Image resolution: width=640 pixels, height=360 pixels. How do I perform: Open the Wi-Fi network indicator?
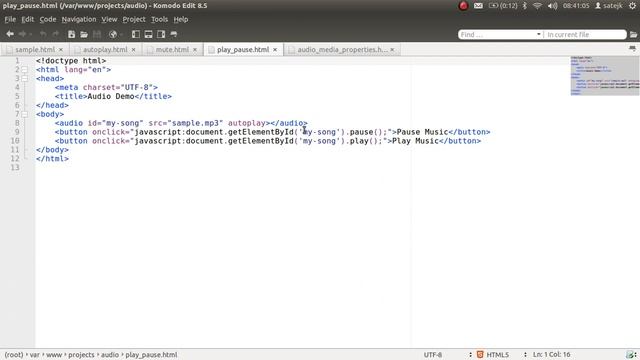click(538, 6)
